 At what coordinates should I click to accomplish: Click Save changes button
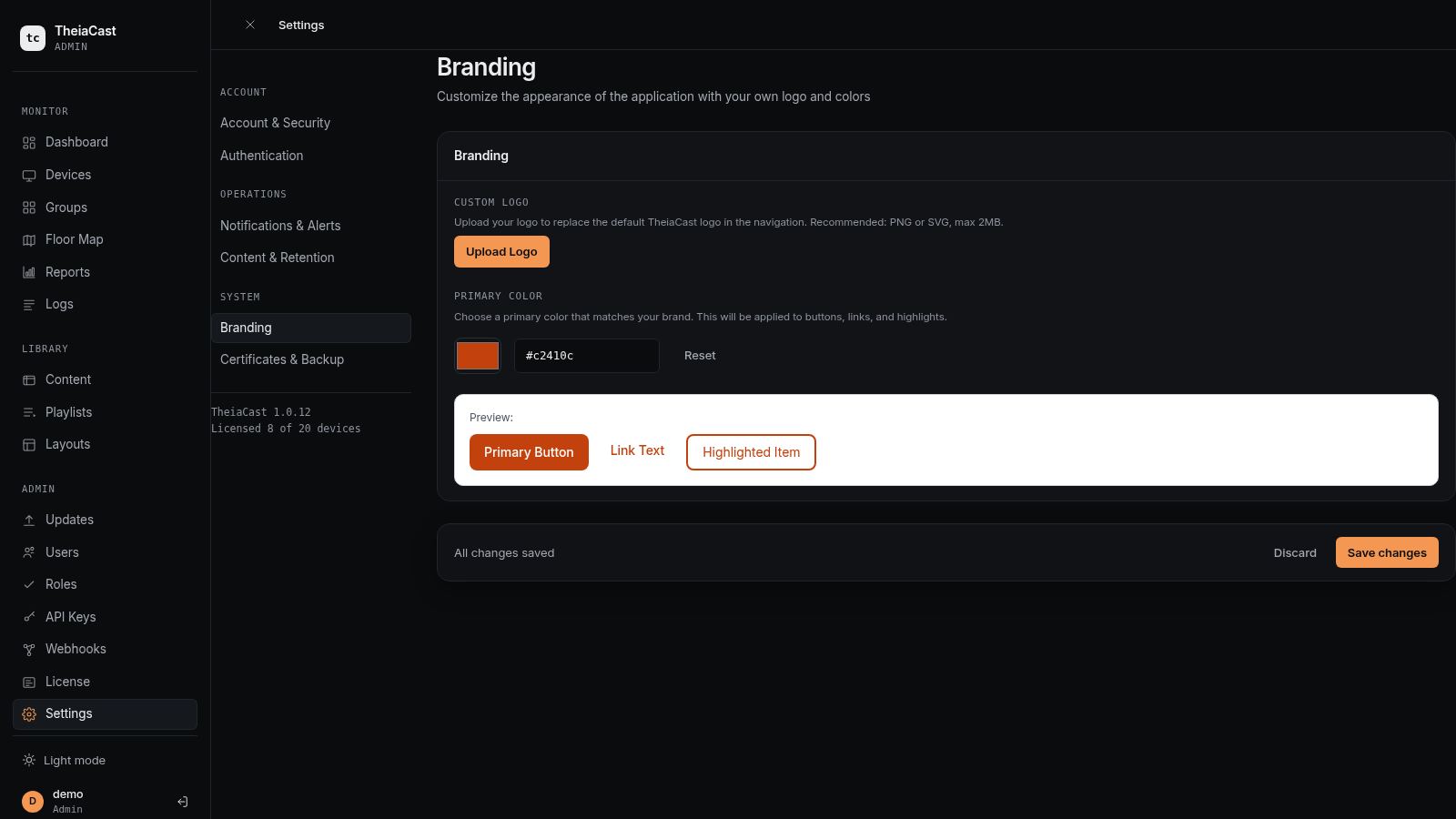(x=1387, y=552)
